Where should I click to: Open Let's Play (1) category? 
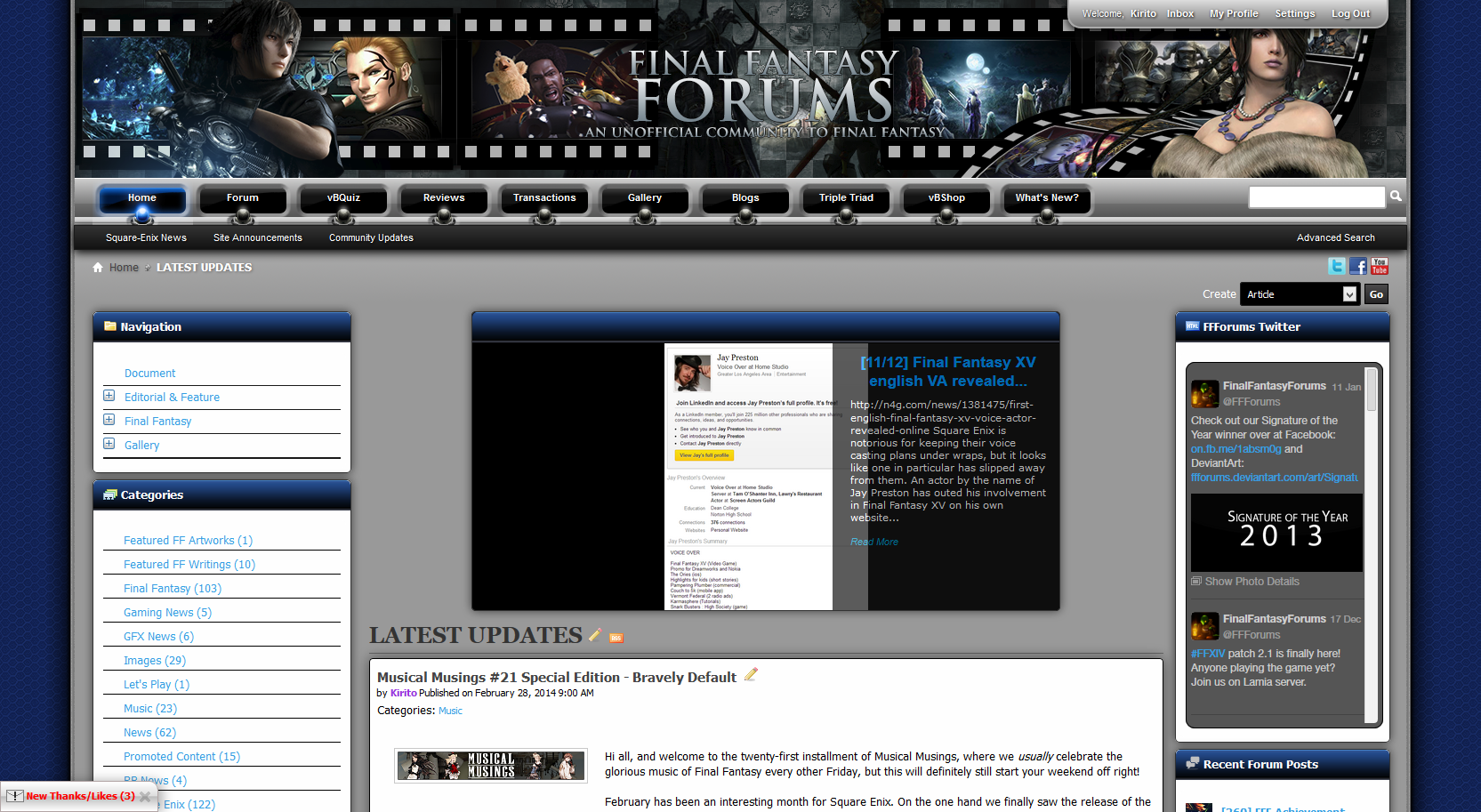point(157,684)
